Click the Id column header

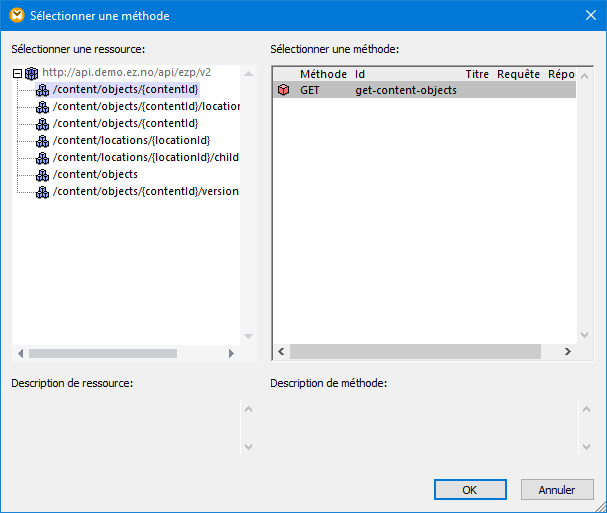361,74
